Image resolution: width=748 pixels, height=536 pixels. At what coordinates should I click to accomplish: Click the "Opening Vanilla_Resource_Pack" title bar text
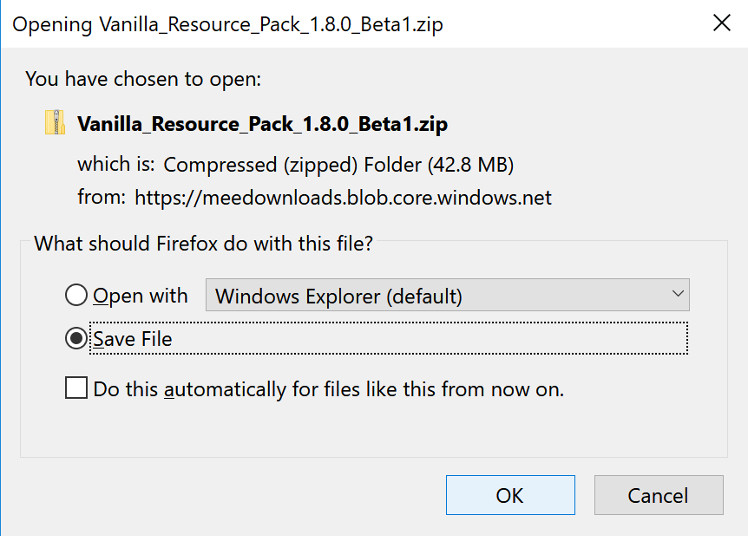click(x=228, y=25)
